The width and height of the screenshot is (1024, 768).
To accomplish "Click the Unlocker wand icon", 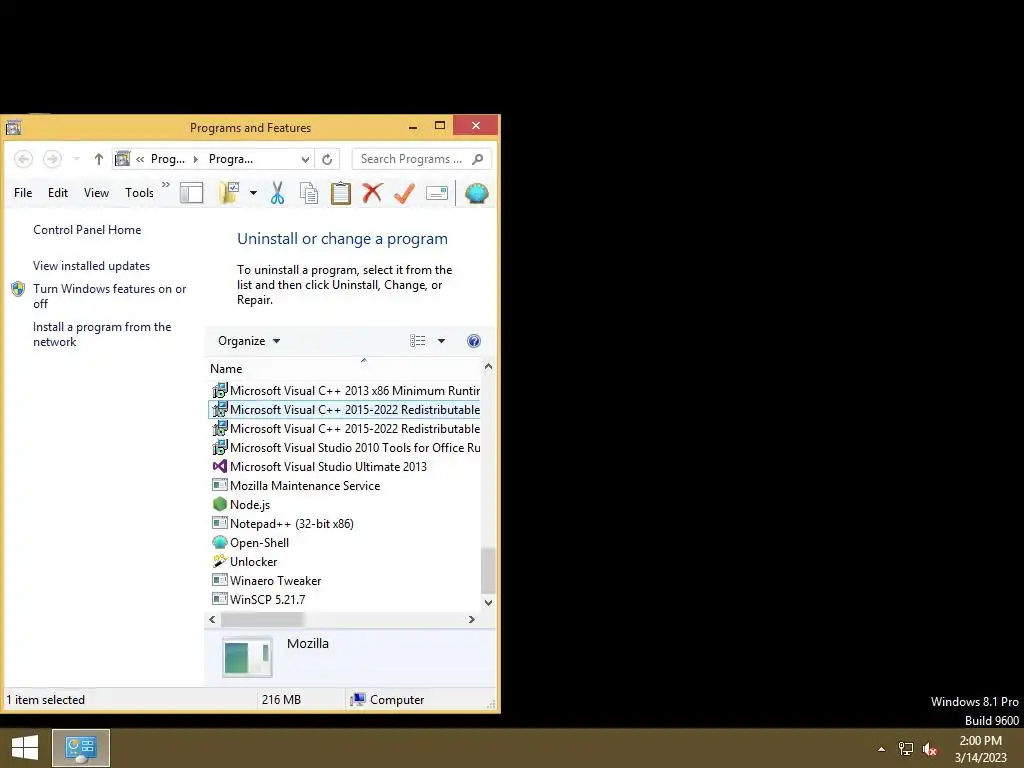I will point(220,561).
